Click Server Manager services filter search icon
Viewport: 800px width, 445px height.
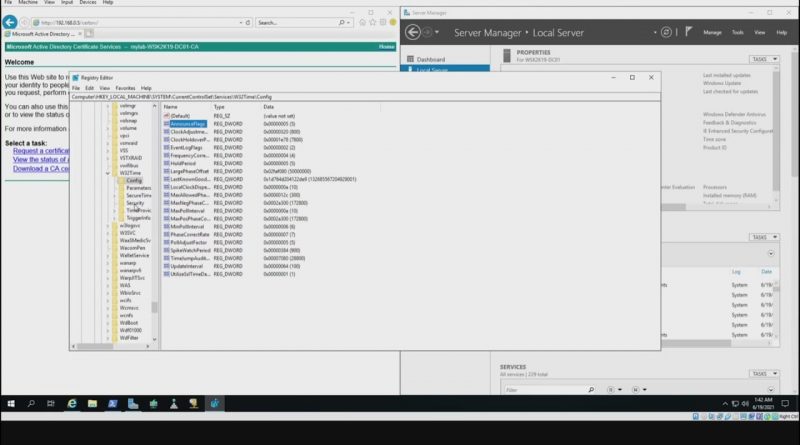pos(591,390)
